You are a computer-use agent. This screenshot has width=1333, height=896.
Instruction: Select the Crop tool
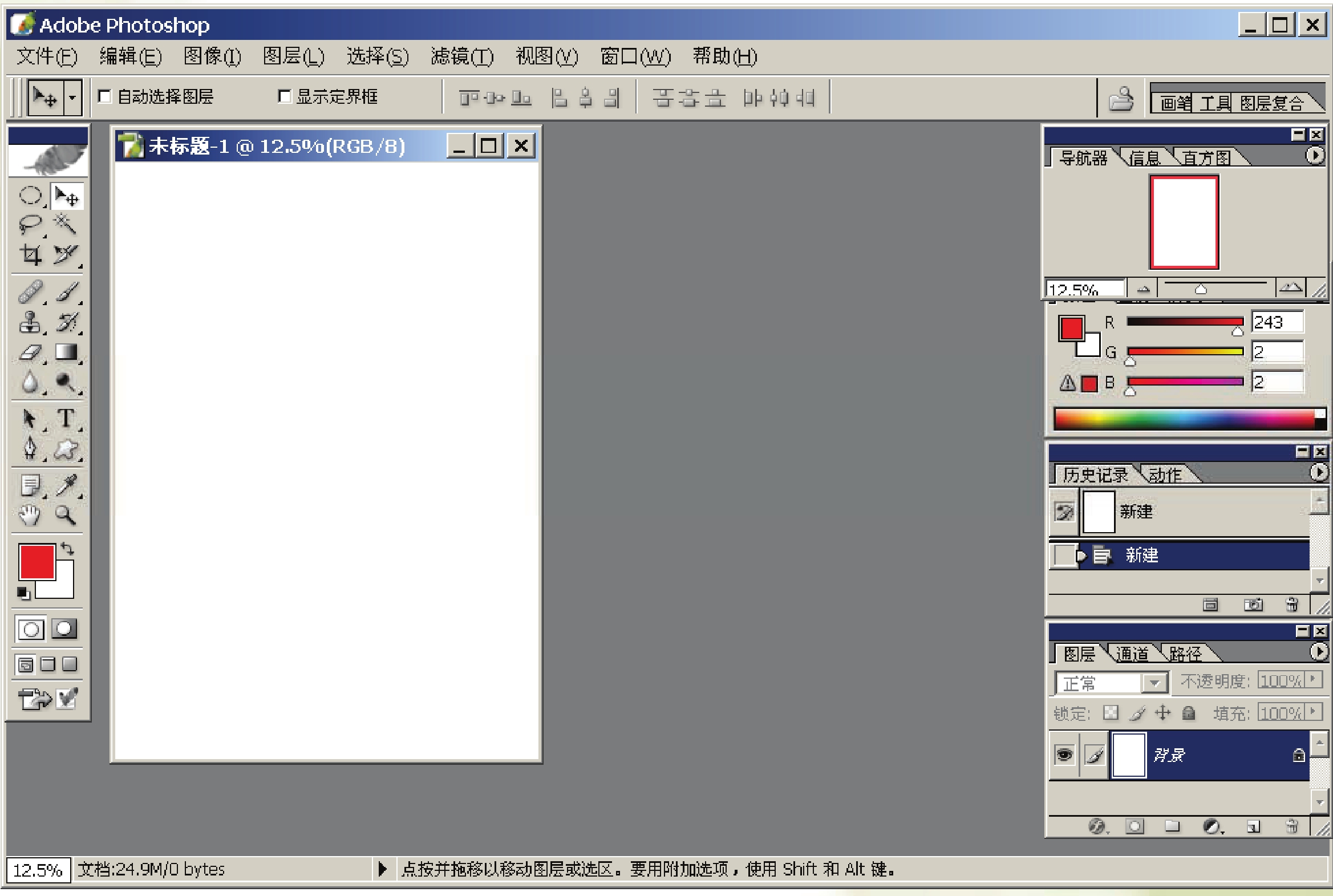click(x=30, y=255)
